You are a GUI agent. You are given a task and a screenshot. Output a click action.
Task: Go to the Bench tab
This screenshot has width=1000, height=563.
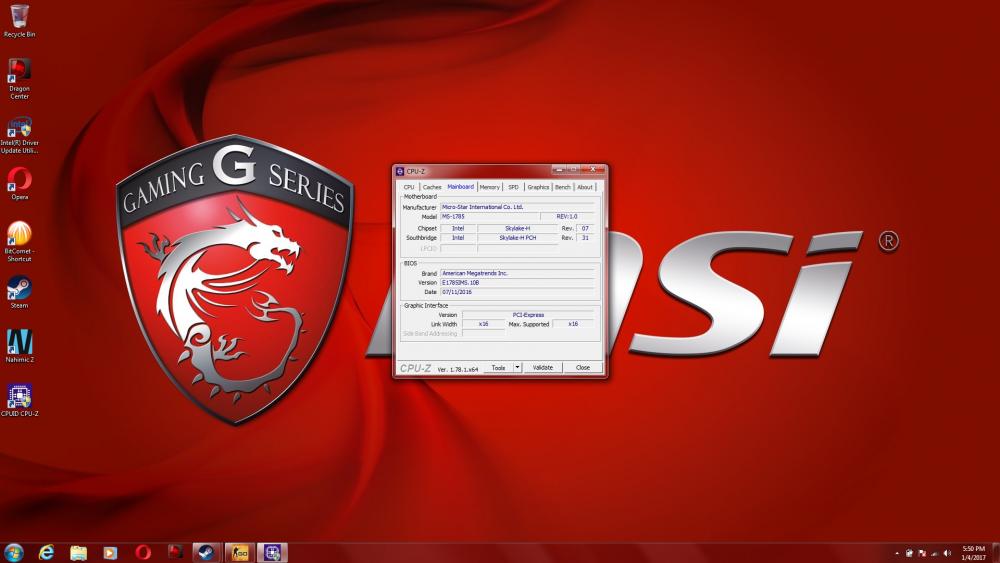click(x=563, y=187)
